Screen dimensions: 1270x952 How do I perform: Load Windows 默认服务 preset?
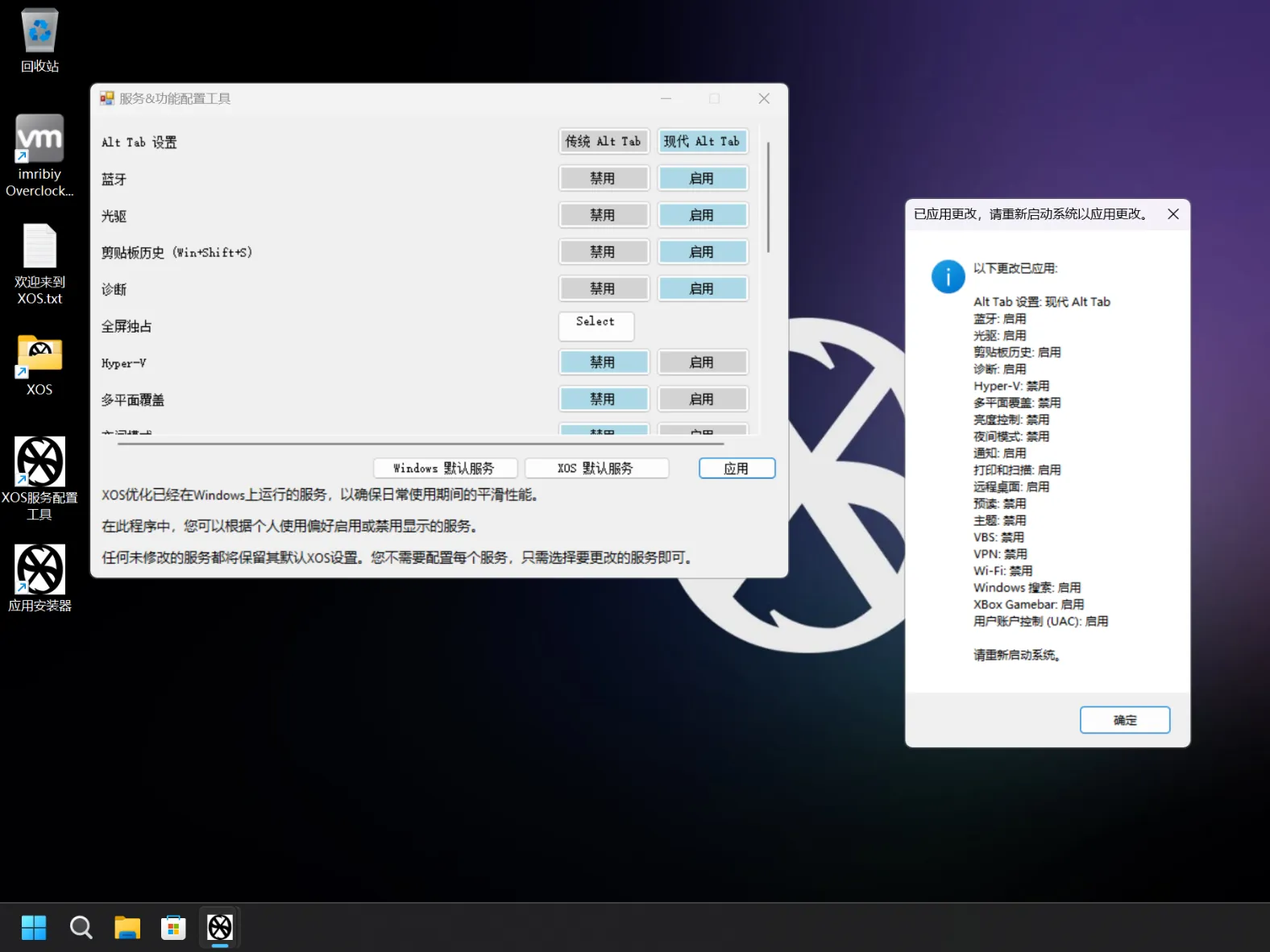tap(445, 468)
